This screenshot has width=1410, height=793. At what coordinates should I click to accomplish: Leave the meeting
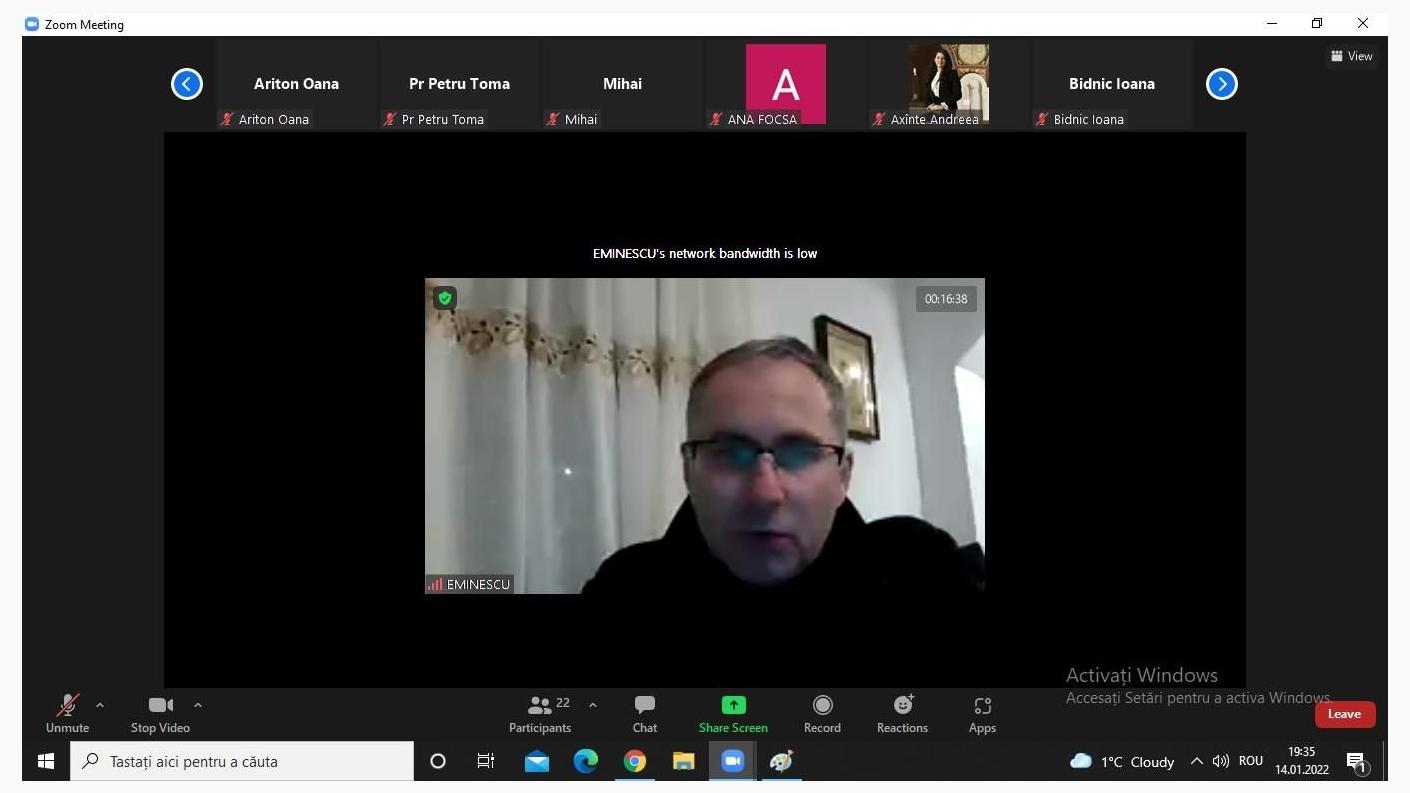pyautogui.click(x=1344, y=714)
